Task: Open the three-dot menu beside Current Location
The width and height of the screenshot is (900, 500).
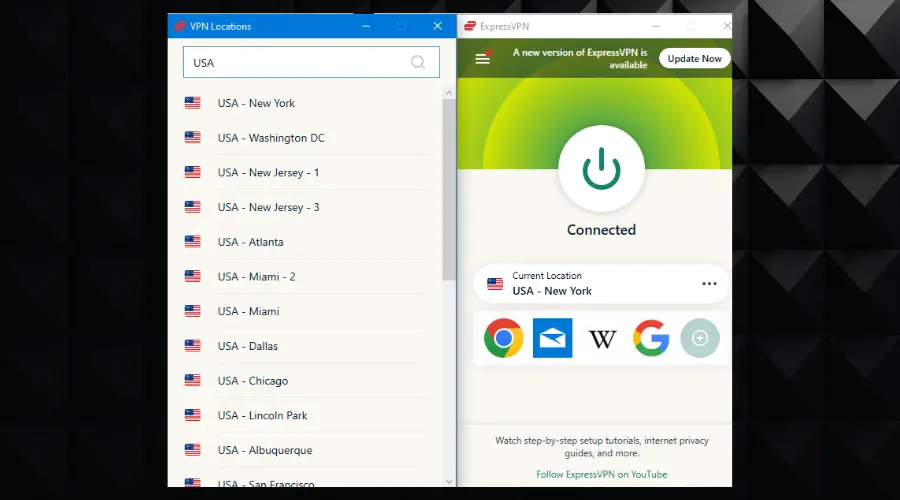Action: pos(709,284)
